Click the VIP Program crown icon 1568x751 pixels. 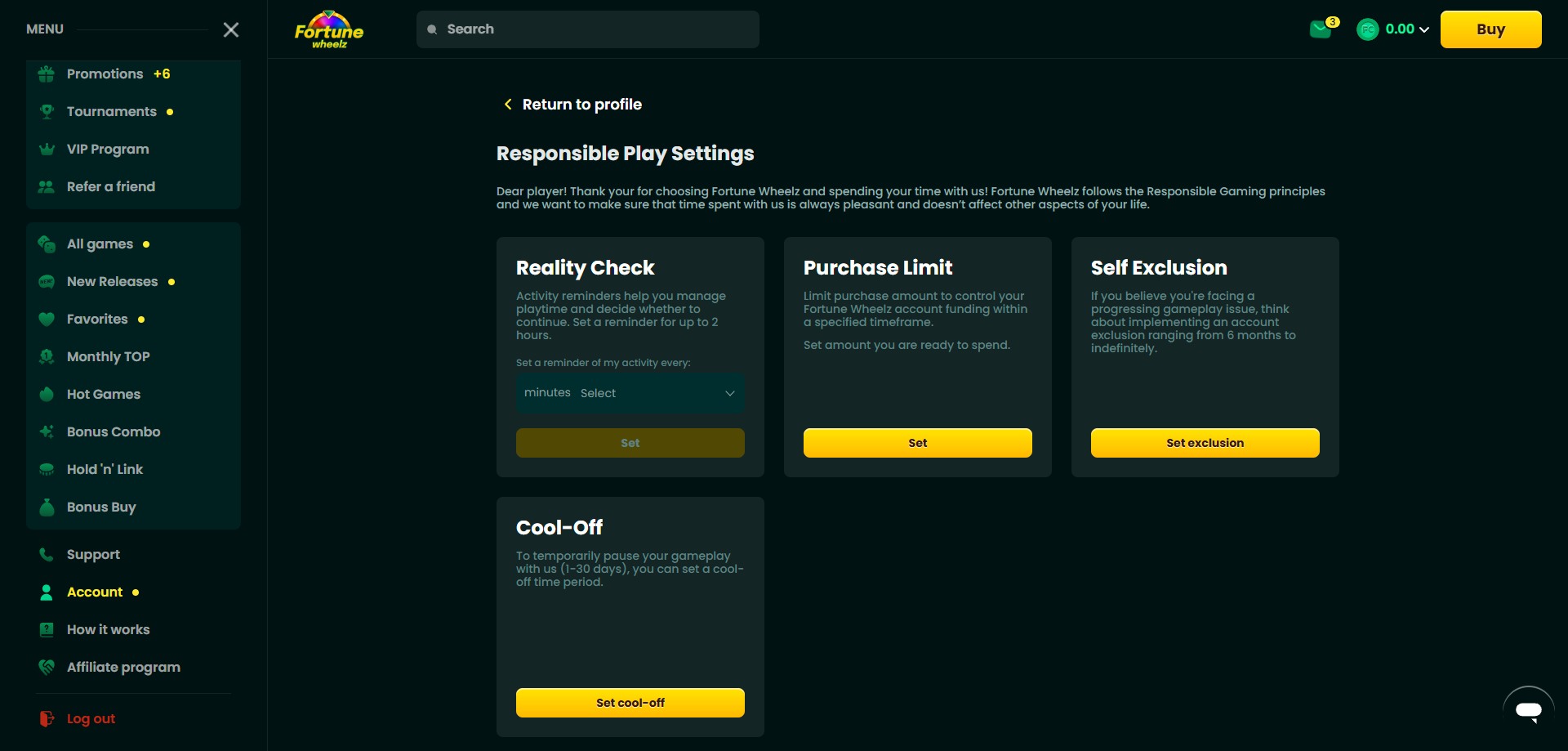(x=47, y=150)
